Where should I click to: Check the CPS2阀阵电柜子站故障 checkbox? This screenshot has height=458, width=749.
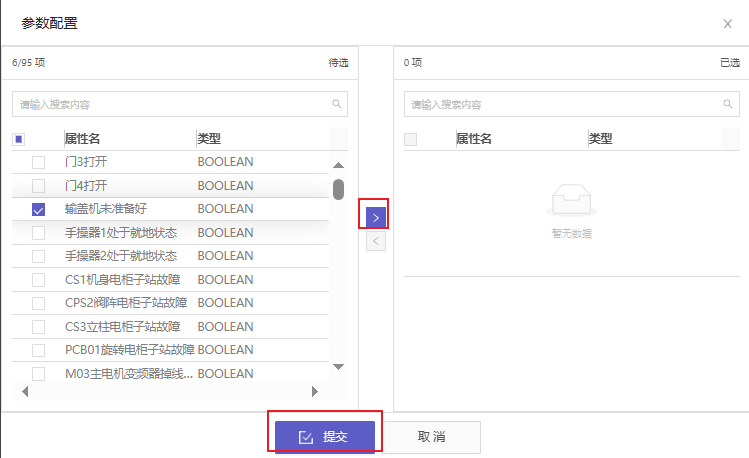point(38,303)
